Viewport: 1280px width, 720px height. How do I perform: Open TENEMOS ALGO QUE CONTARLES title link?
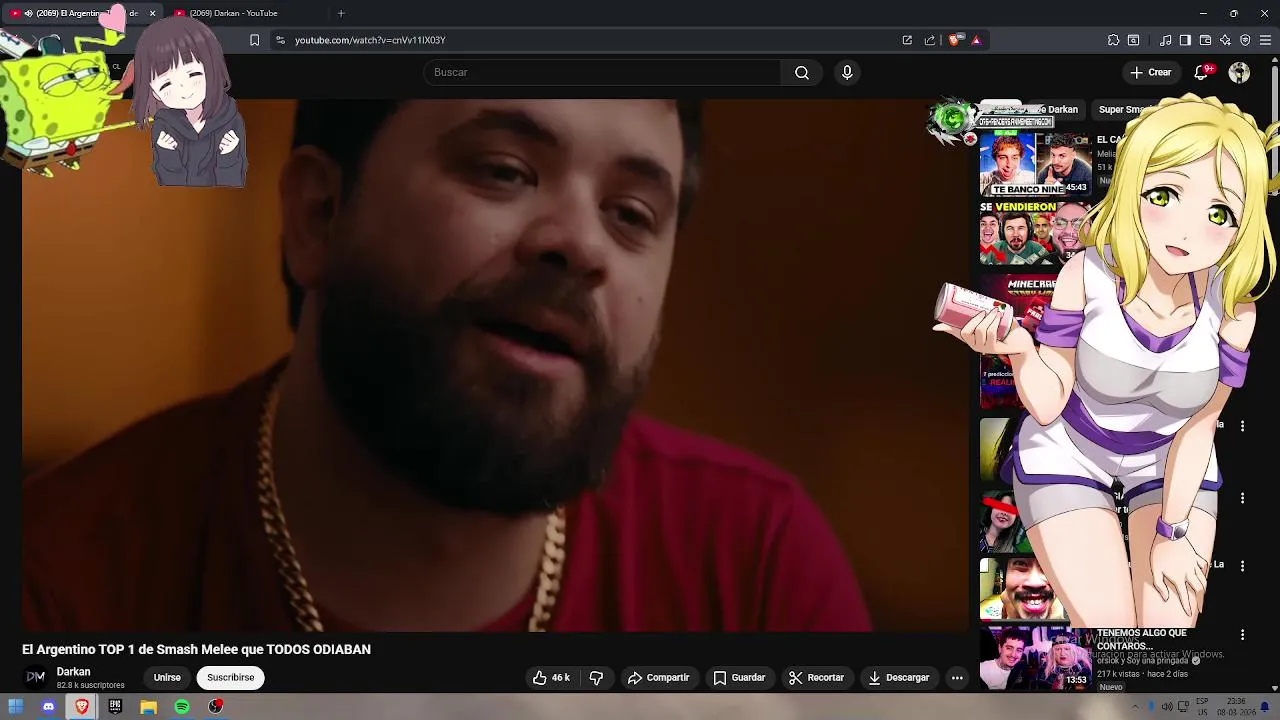coord(1142,639)
